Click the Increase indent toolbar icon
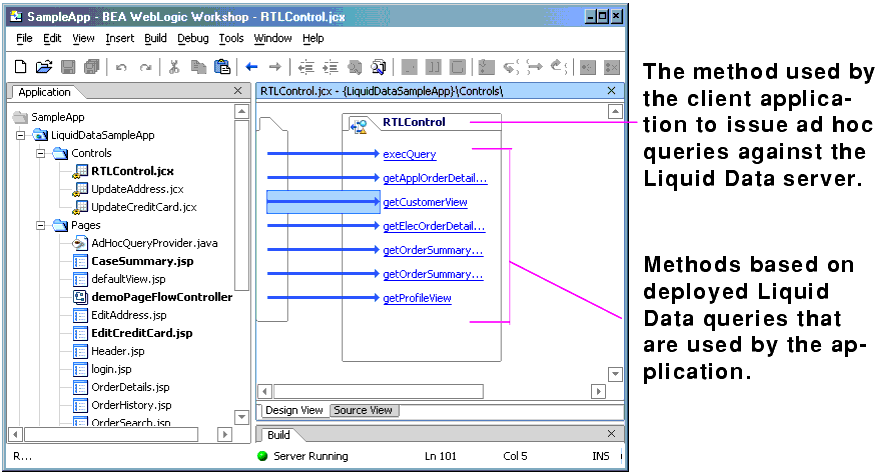886x474 pixels. click(x=331, y=68)
